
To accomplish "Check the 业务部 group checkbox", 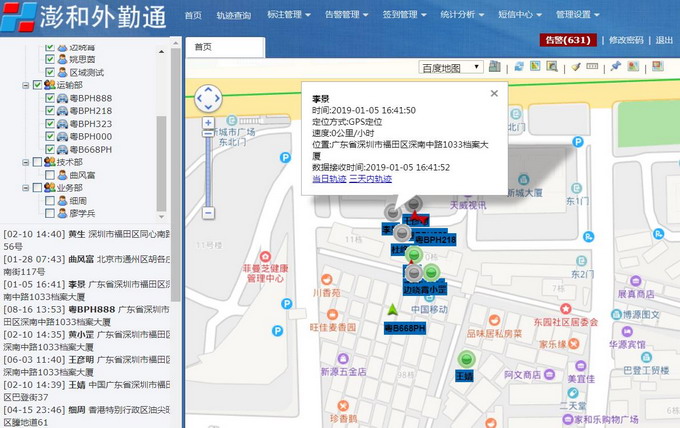I will (x=37, y=188).
